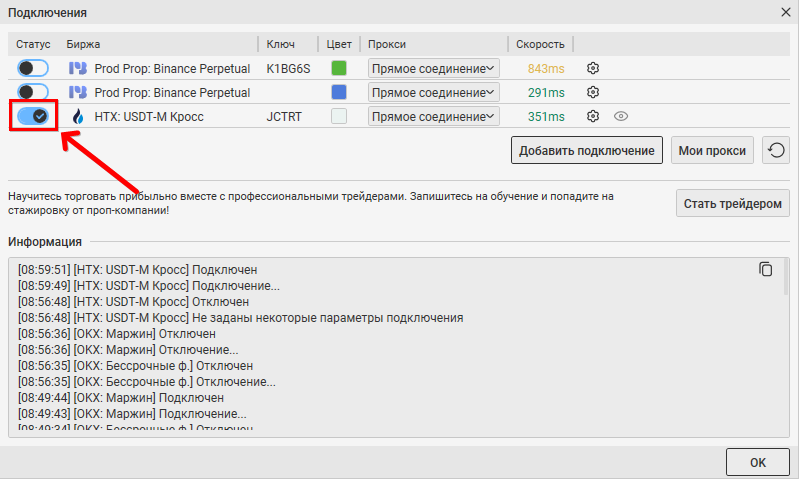Open settings gear for the HTX connection
The height and width of the screenshot is (479, 799).
point(593,116)
